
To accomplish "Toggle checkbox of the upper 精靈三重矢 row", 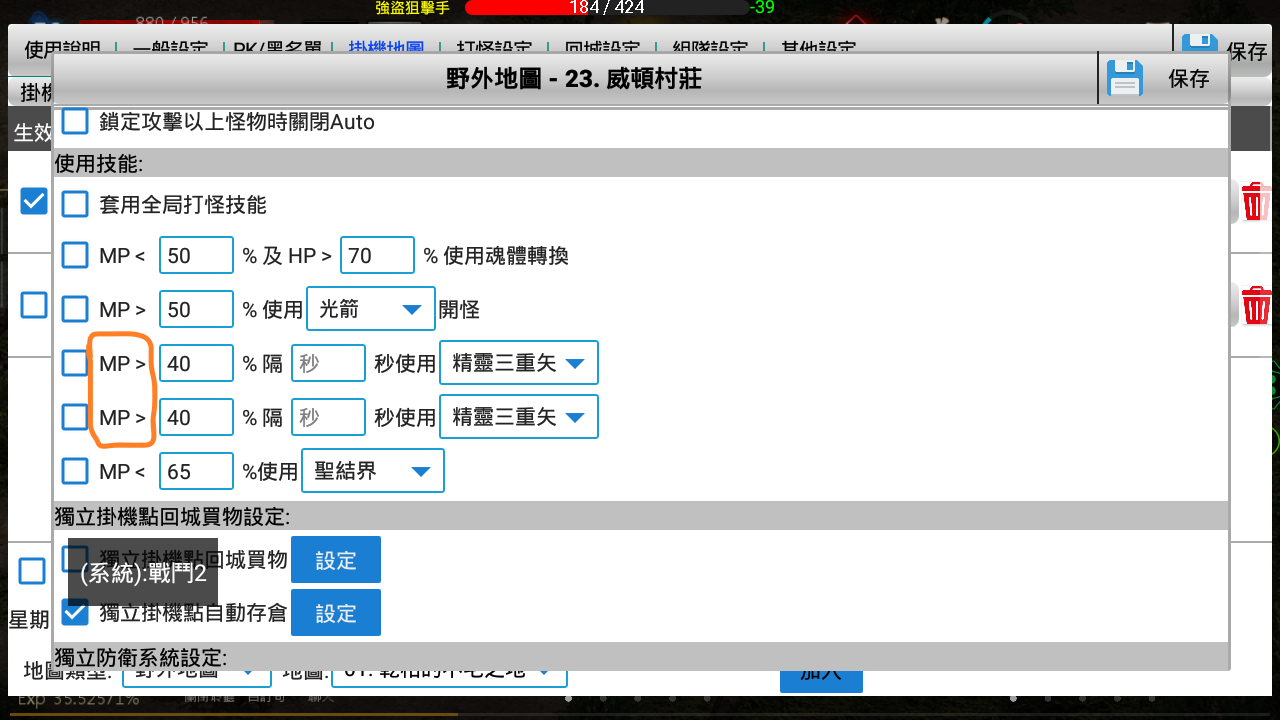I will coord(75,363).
